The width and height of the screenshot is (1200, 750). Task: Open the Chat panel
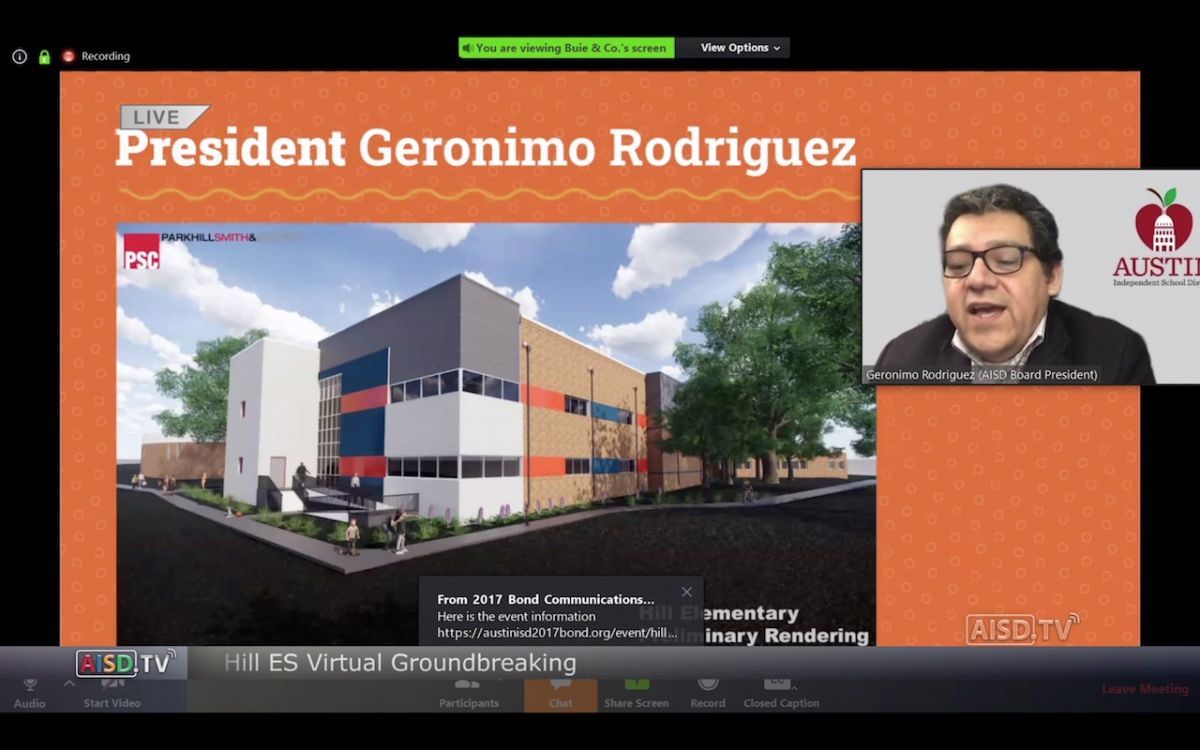click(x=560, y=691)
